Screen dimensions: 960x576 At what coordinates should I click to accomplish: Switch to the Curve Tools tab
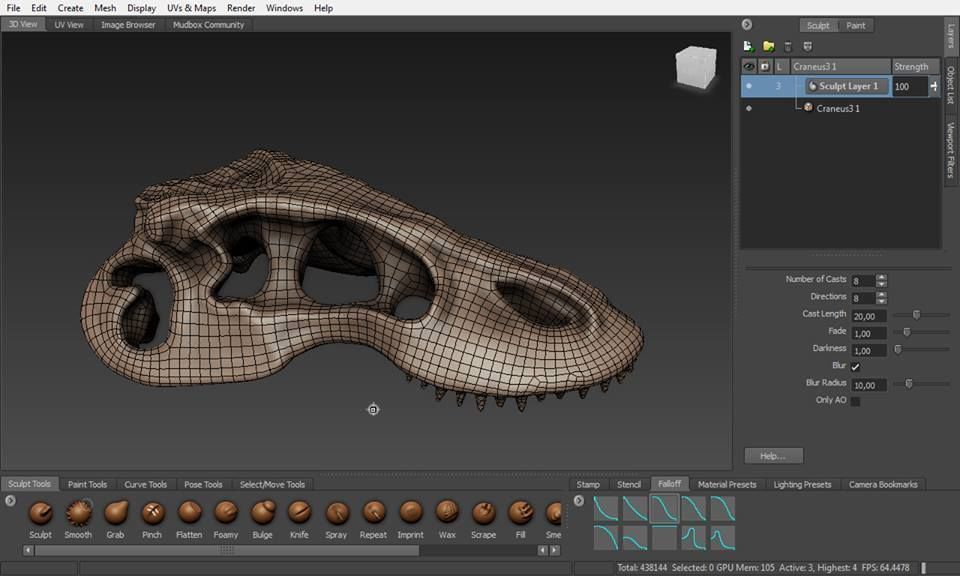click(x=146, y=484)
